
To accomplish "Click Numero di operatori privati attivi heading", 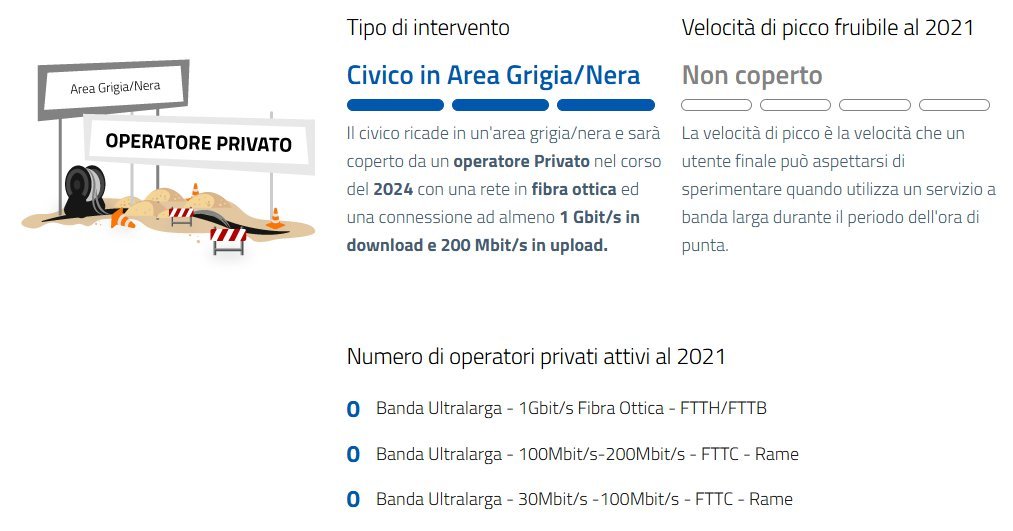I will point(536,357).
